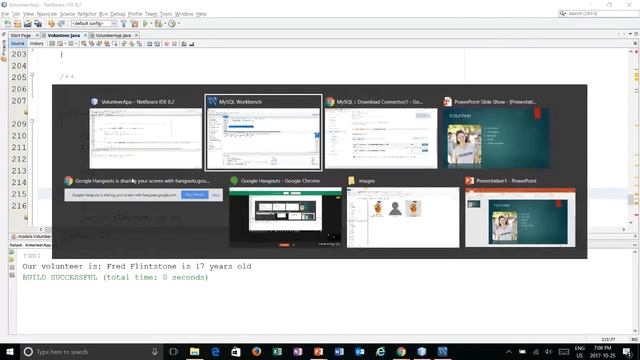Viewport: 640px width, 360px height.
Task: Click the Windows Start button
Action: (x=10, y=352)
